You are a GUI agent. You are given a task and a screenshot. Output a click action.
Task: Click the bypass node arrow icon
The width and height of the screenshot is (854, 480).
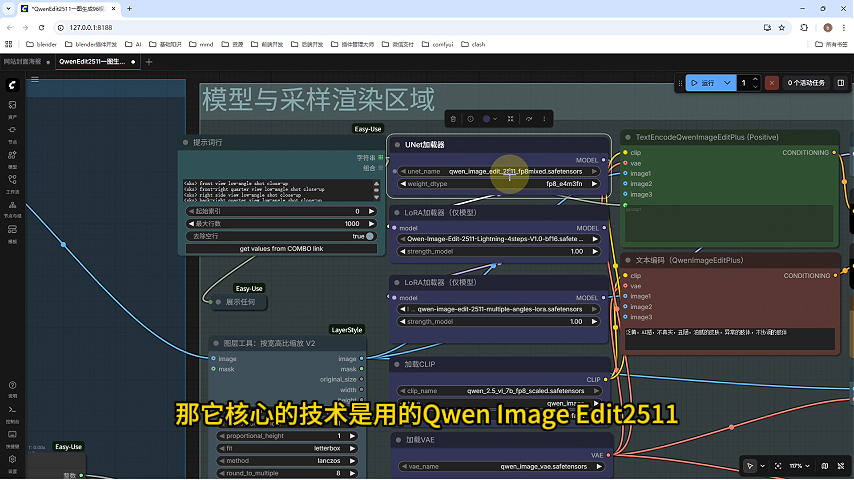pyautogui.click(x=528, y=119)
